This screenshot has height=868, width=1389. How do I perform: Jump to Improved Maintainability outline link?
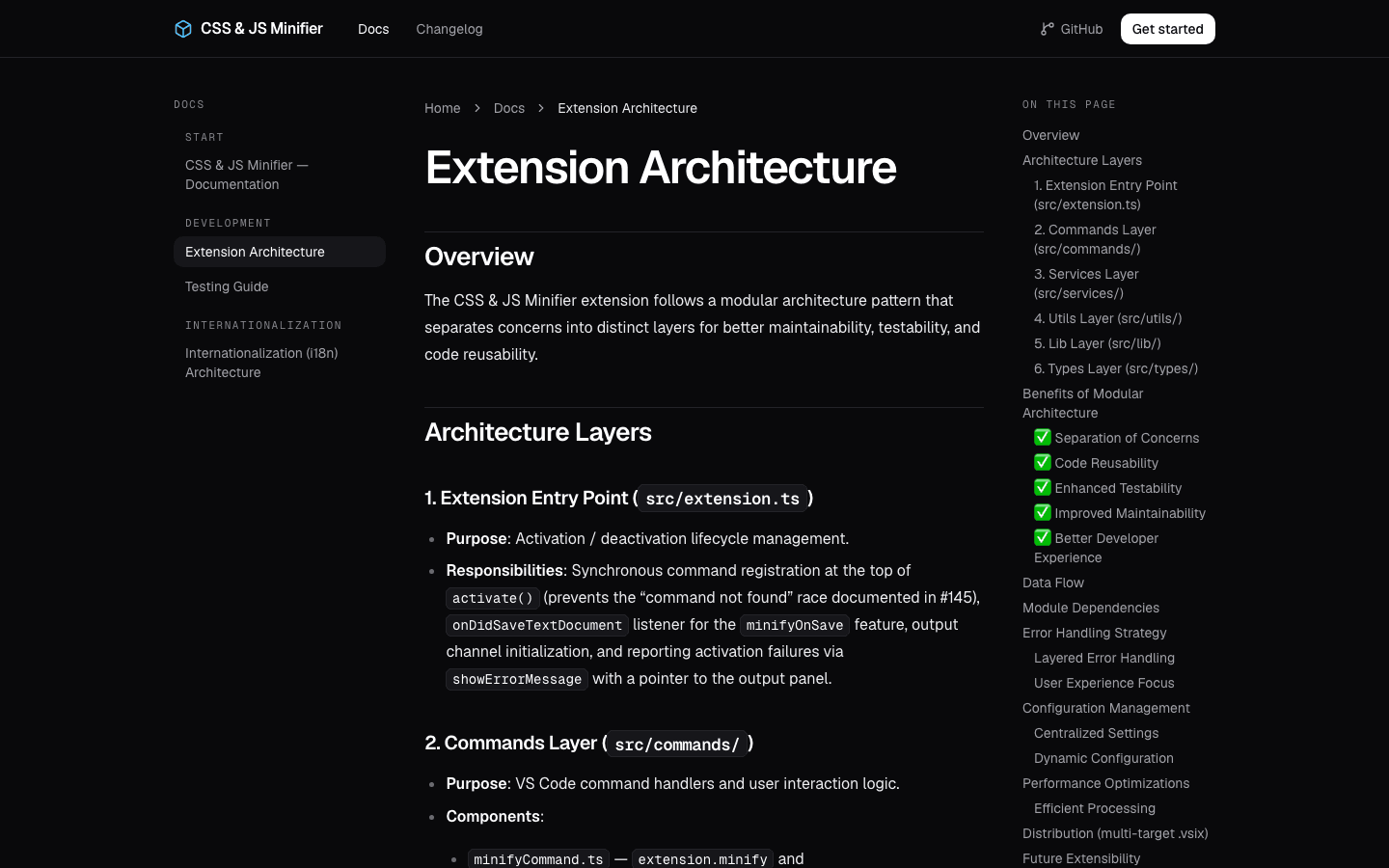pos(1120,513)
